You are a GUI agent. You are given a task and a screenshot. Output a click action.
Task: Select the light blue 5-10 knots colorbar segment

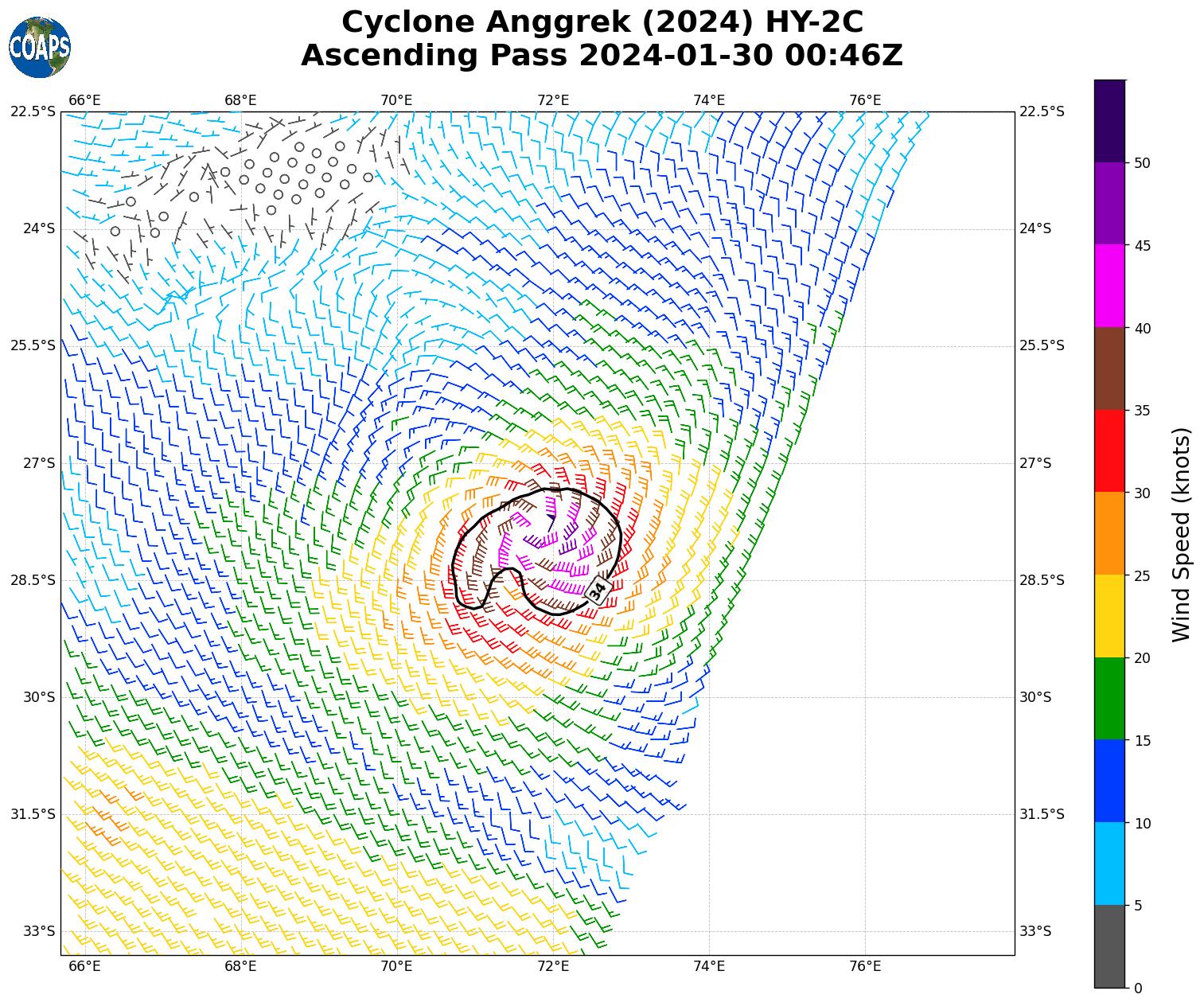tap(1109, 864)
